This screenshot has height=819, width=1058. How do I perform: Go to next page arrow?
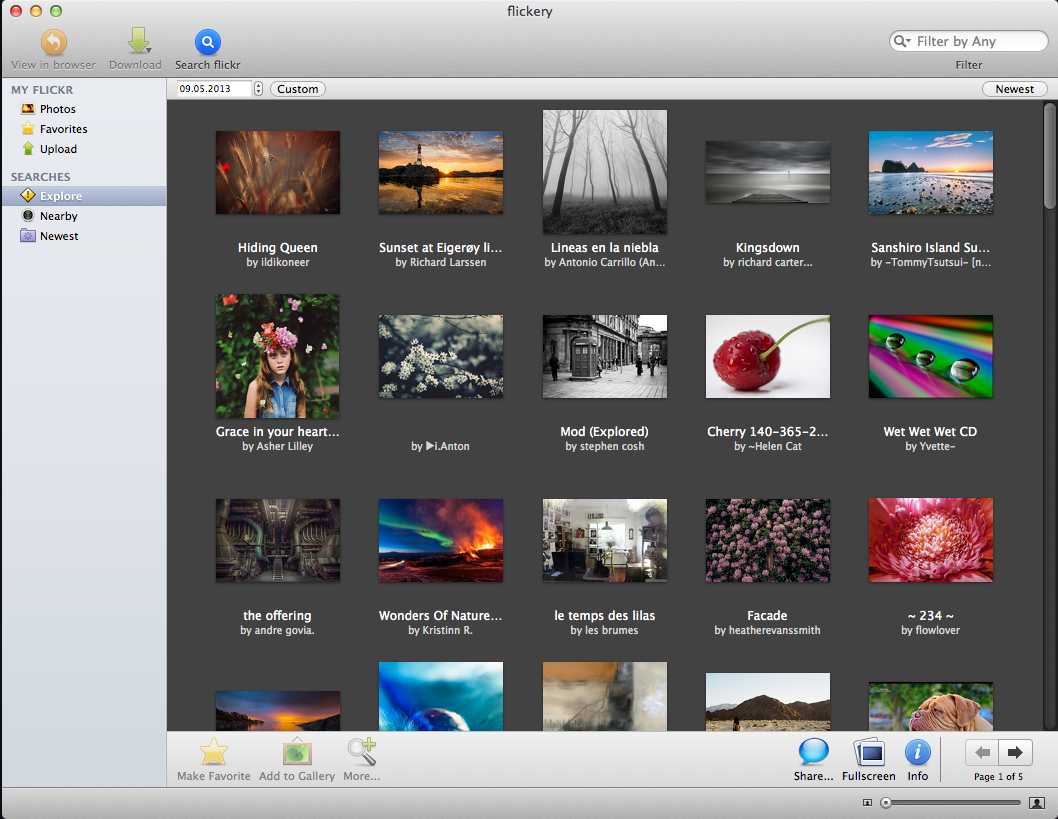(x=1016, y=753)
